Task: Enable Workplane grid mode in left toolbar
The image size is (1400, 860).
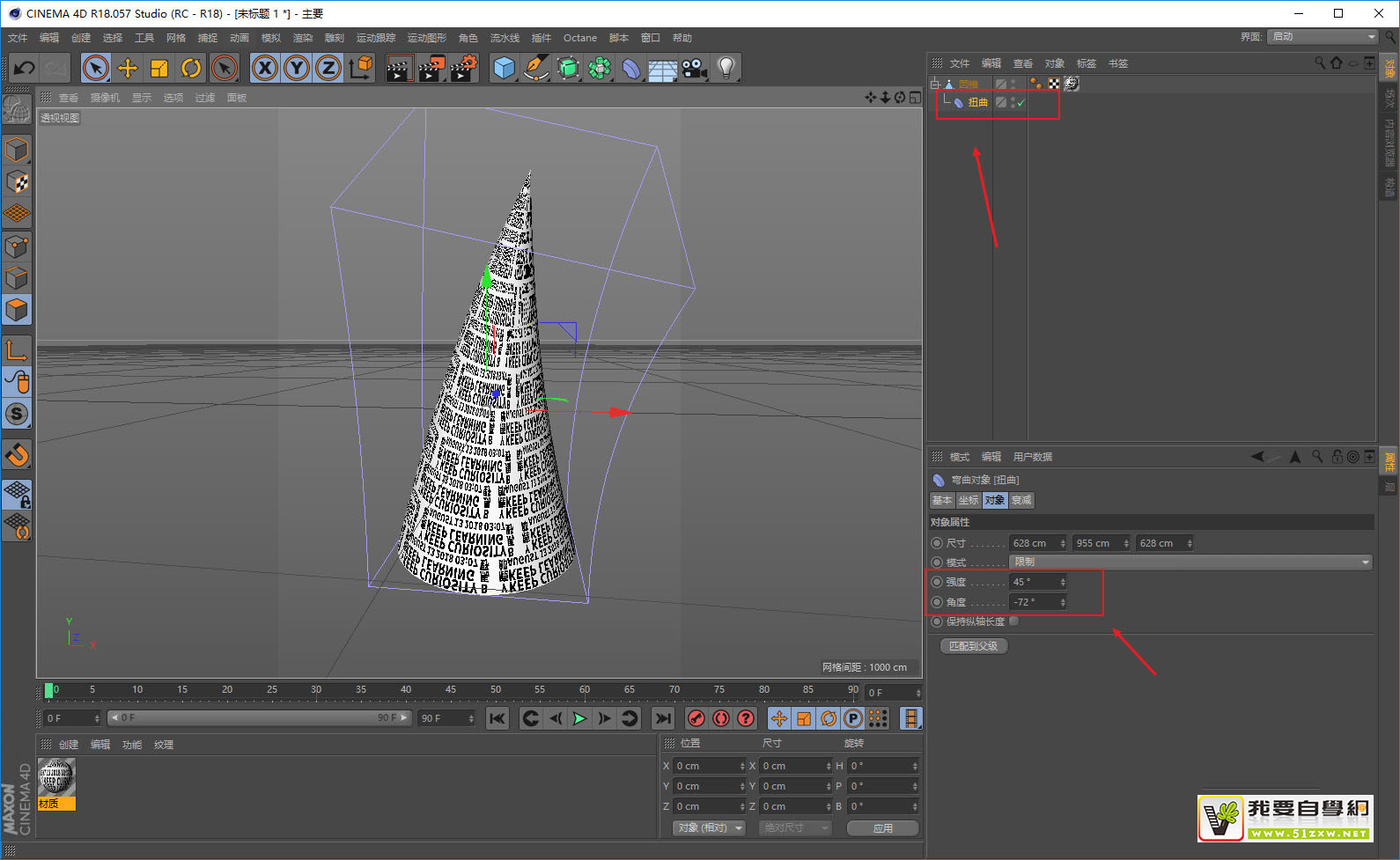Action: pos(17,214)
